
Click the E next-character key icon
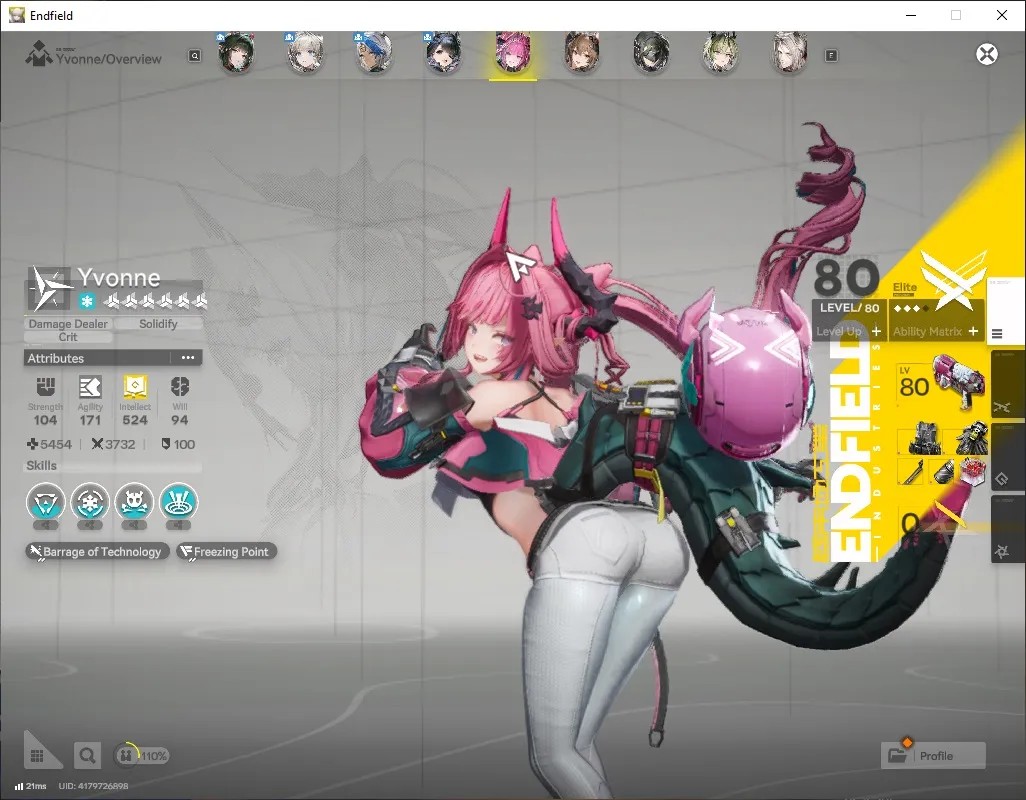coord(831,56)
